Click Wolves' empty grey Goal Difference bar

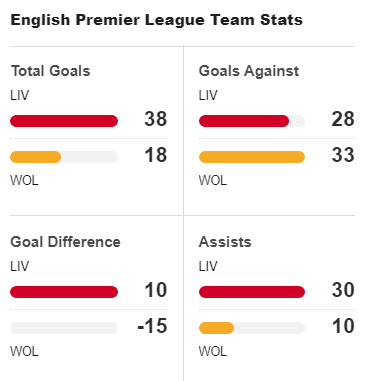click(64, 328)
